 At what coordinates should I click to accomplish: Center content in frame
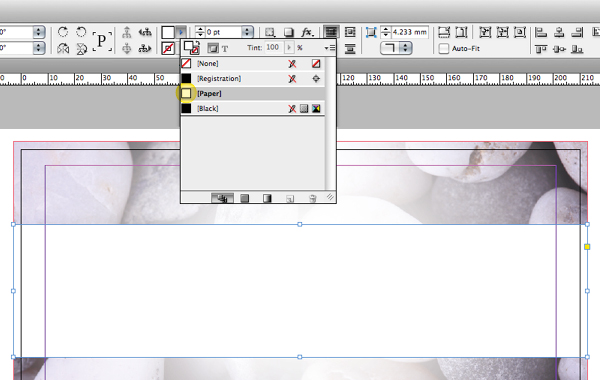520,32
